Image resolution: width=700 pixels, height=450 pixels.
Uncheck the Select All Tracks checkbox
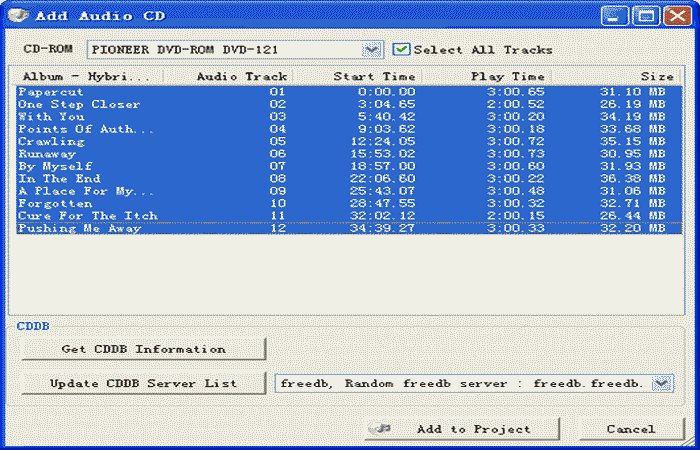pos(402,49)
